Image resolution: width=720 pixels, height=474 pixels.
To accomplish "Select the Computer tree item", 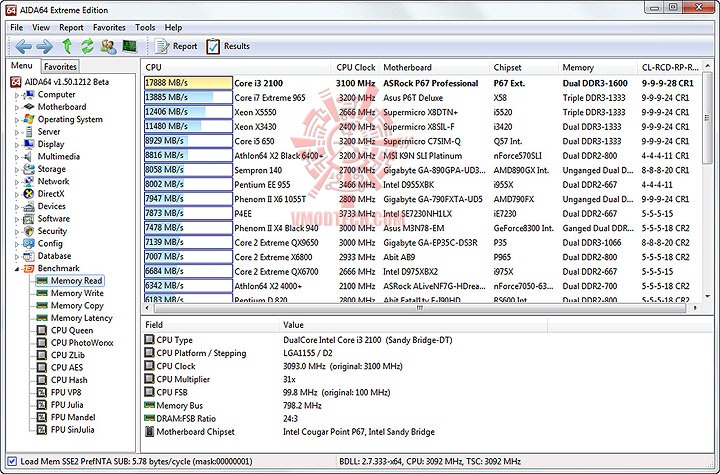I will coord(56,94).
